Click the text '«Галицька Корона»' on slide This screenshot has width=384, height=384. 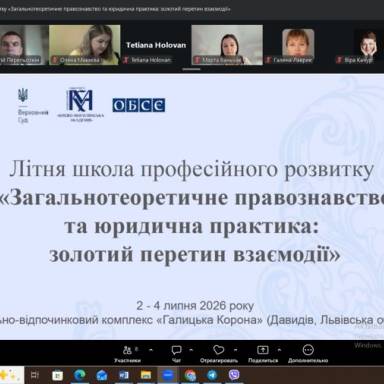point(210,320)
